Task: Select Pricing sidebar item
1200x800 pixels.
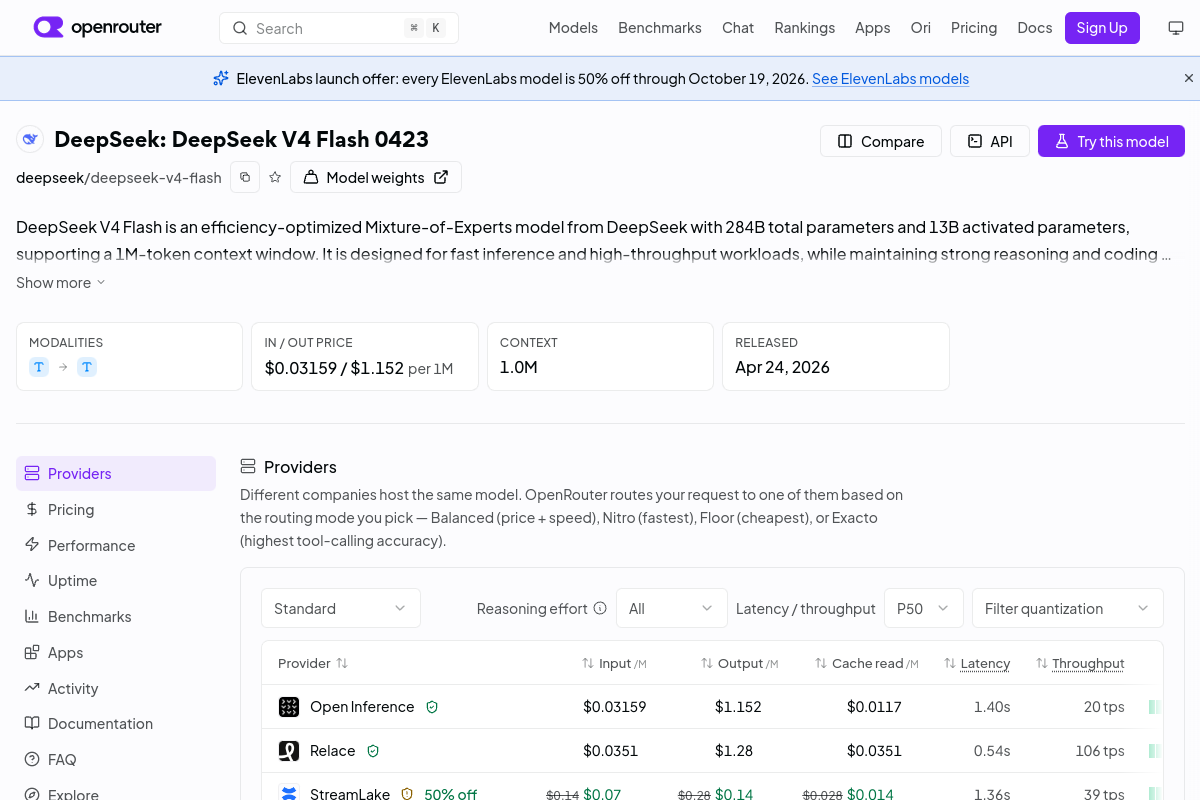Action: point(116,509)
